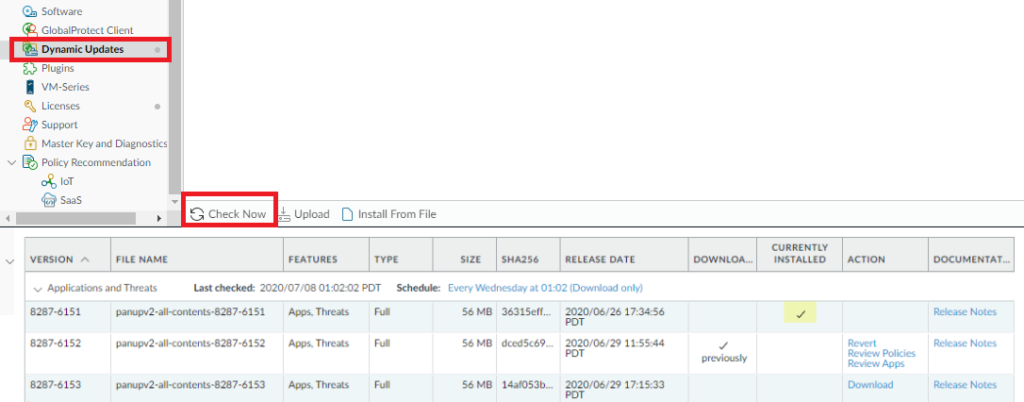Select SaaS under Policy Recommendation

click(71, 200)
